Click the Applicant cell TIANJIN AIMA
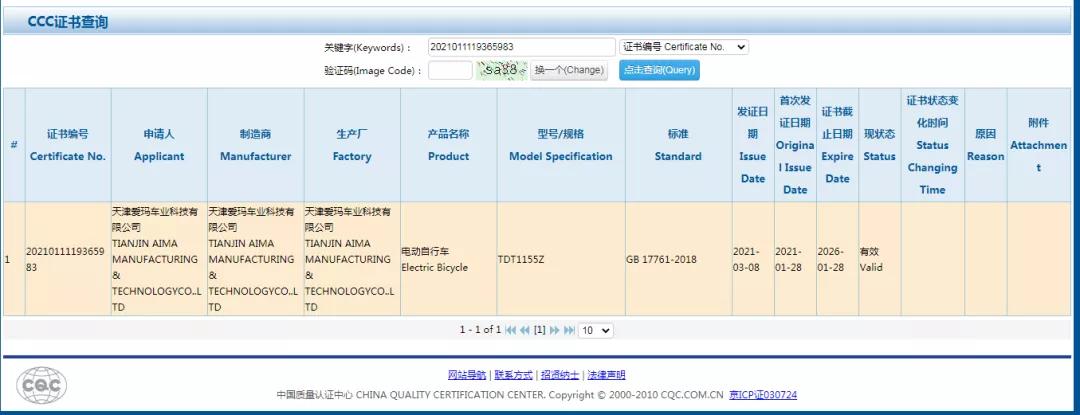 [x=159, y=259]
